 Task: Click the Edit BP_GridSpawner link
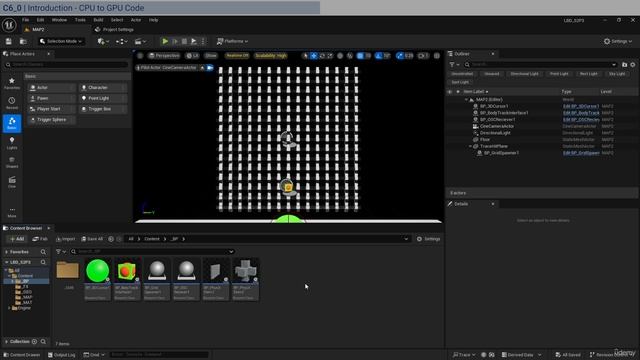pos(581,153)
